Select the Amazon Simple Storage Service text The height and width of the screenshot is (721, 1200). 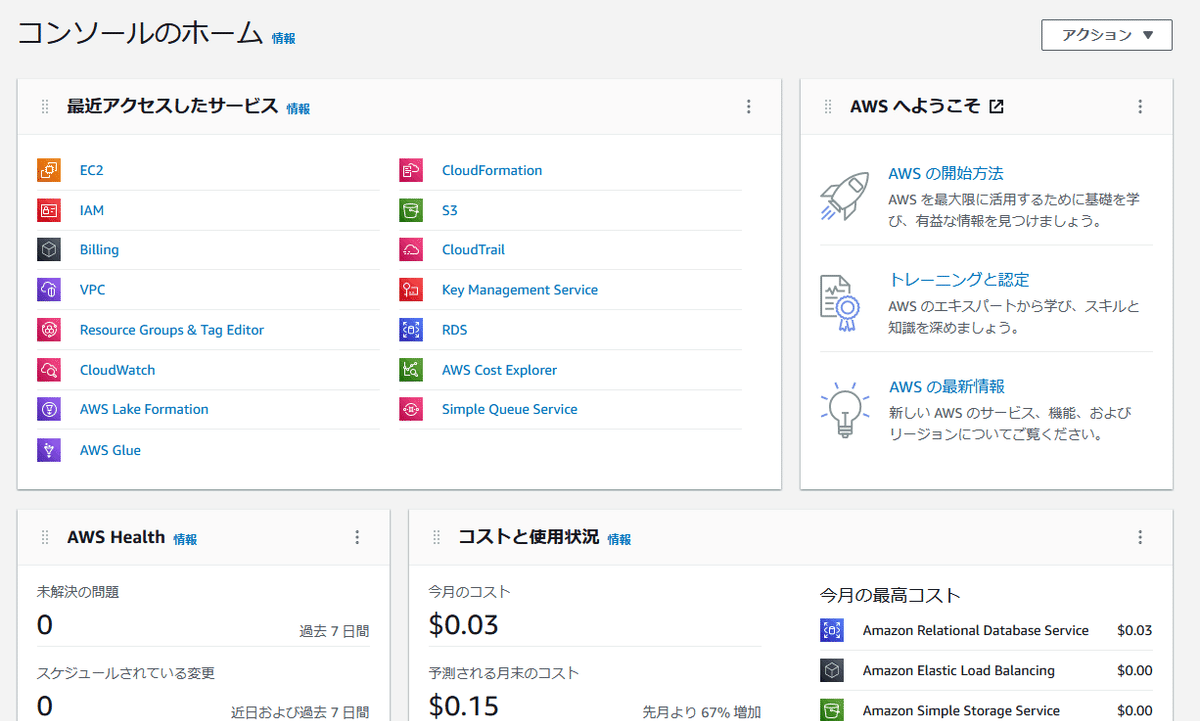point(961,711)
